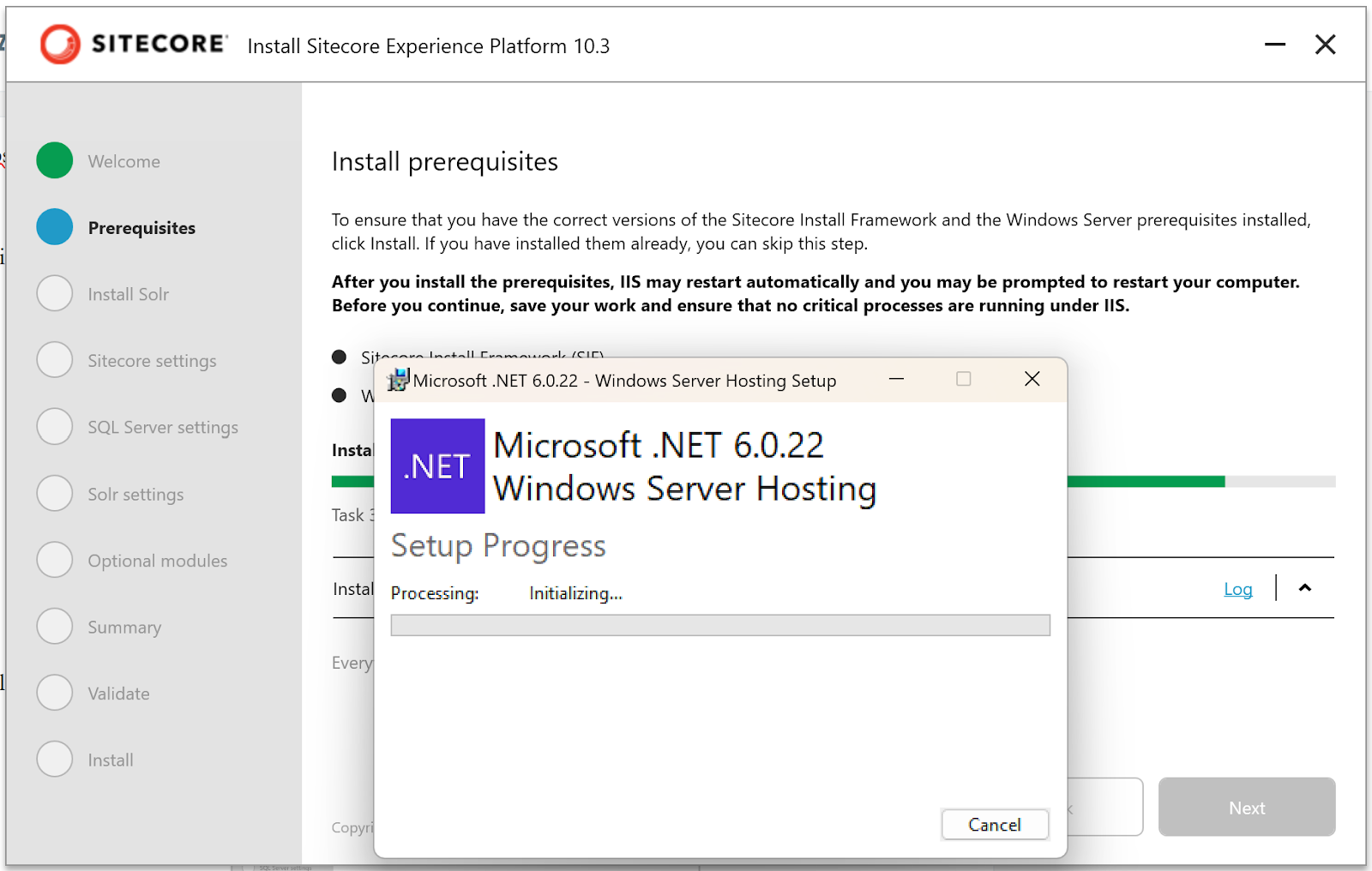The height and width of the screenshot is (871, 1372).
Task: Click the Sitecore logo icon
Action: coord(60,45)
